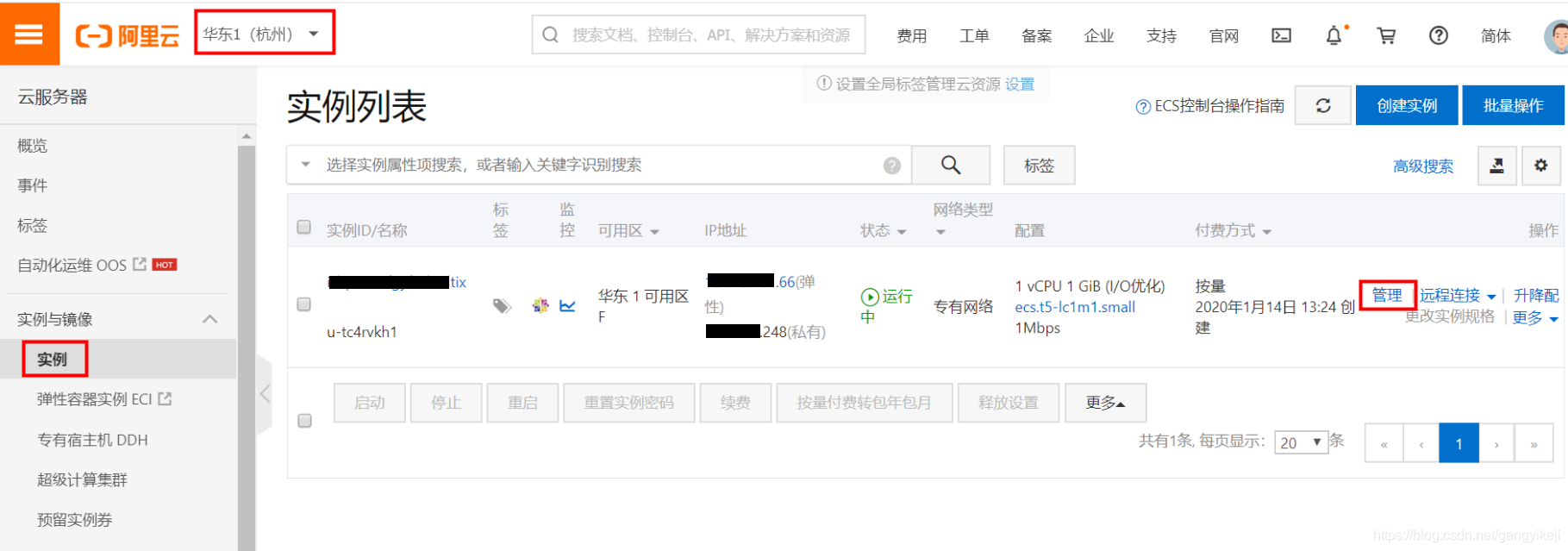This screenshot has width=1568, height=551.
Task: Go to the next page of results
Action: tap(1496, 443)
